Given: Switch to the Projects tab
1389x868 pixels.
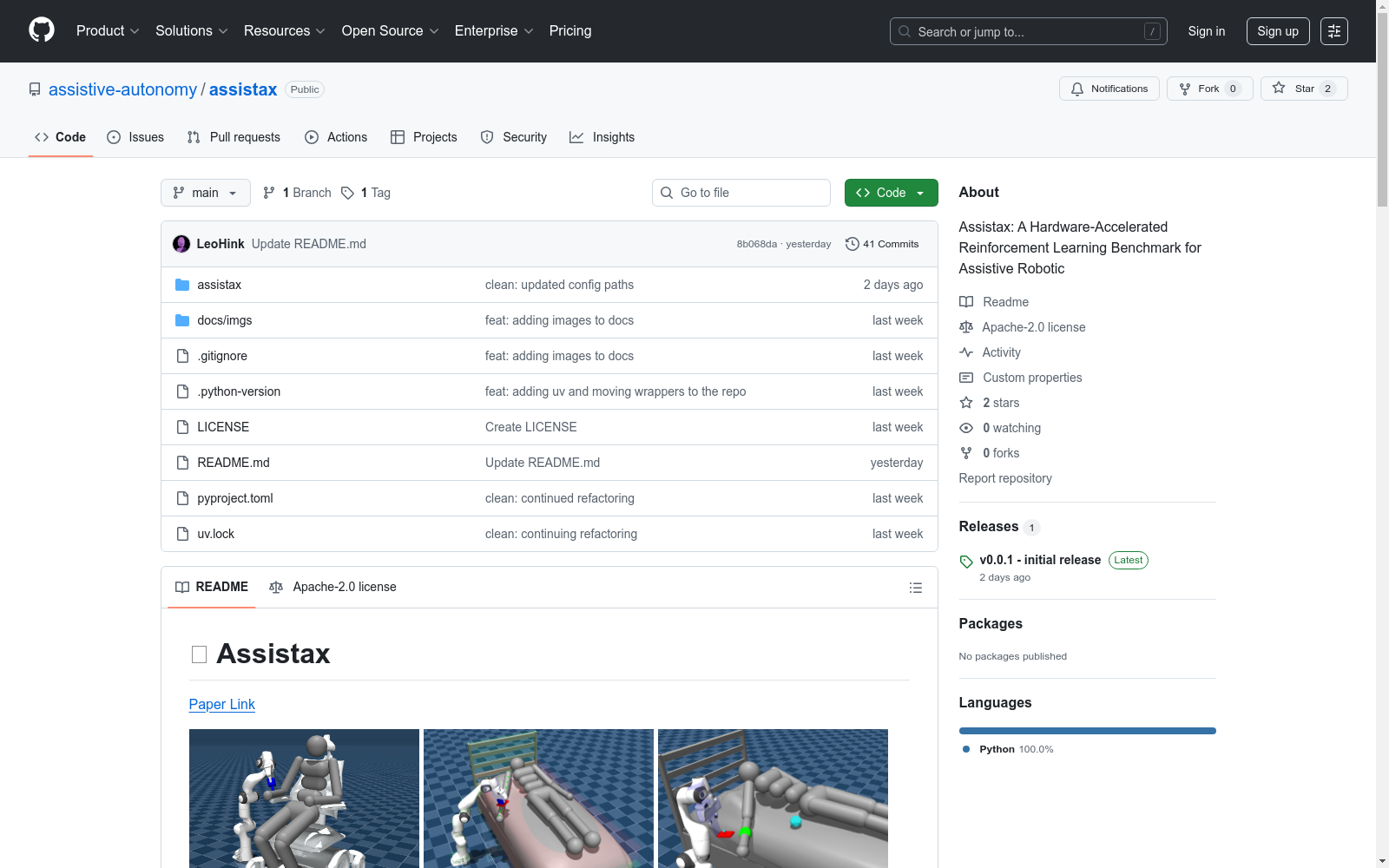Looking at the screenshot, I should [424, 137].
